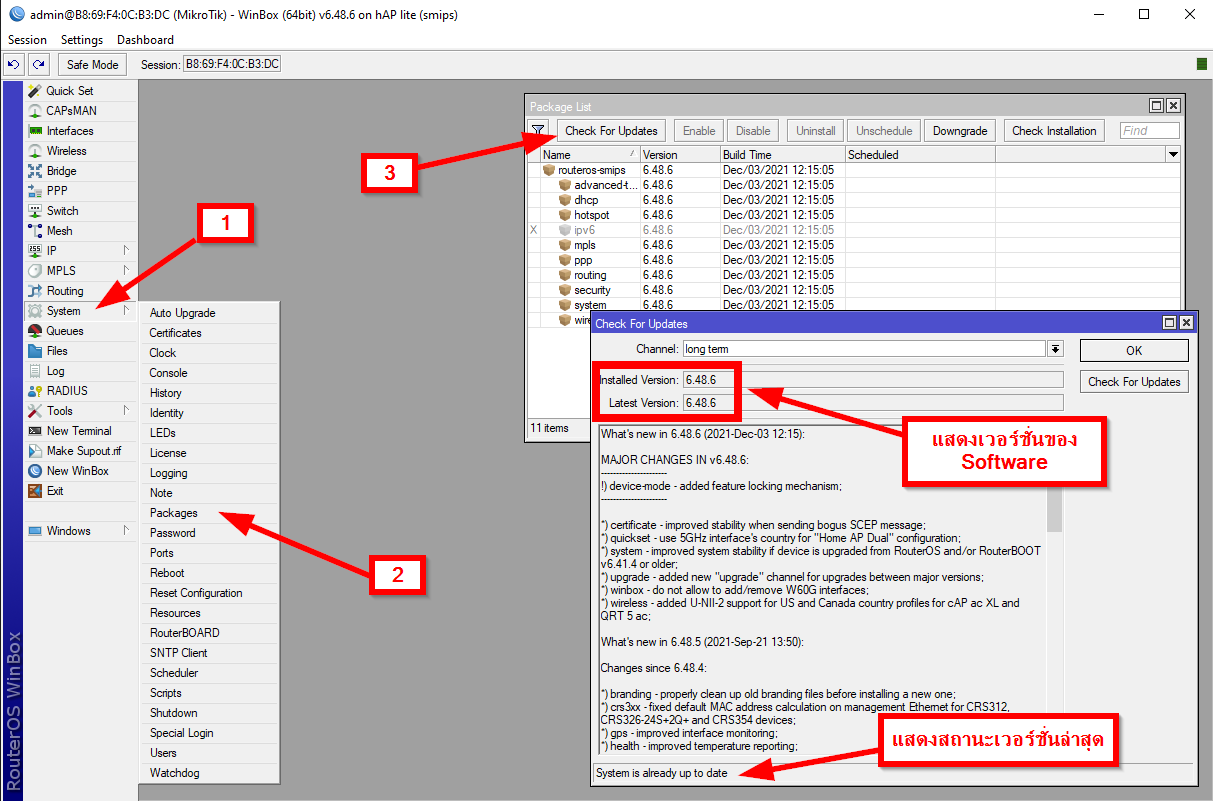1213x801 pixels.
Task: Open the column chooser dropdown in Package List
Action: pos(1173,155)
